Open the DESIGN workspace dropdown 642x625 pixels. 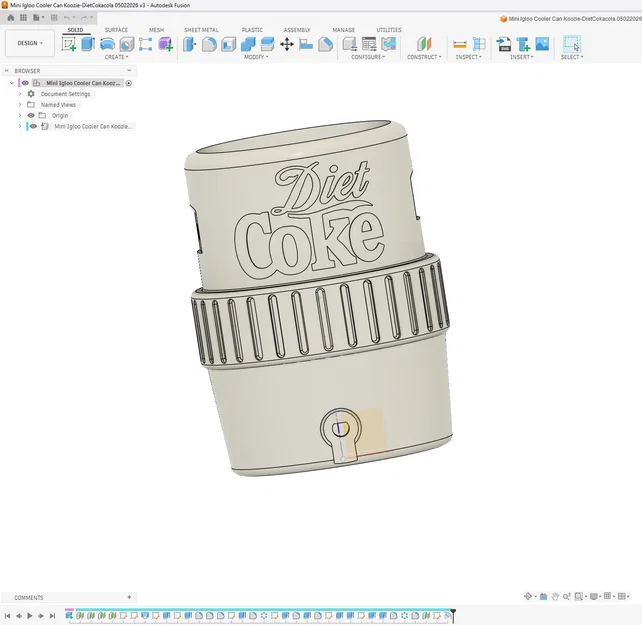pos(30,43)
